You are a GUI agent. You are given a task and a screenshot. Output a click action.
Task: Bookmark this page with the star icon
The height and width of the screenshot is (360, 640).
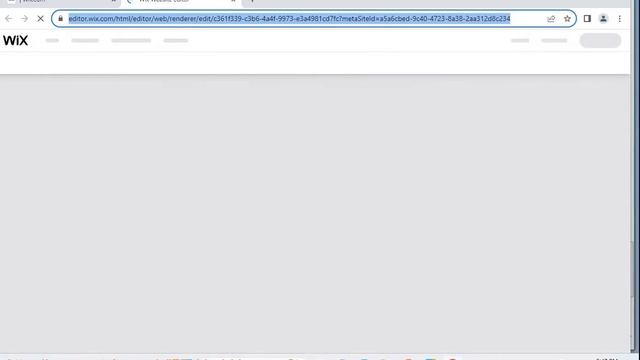click(567, 19)
